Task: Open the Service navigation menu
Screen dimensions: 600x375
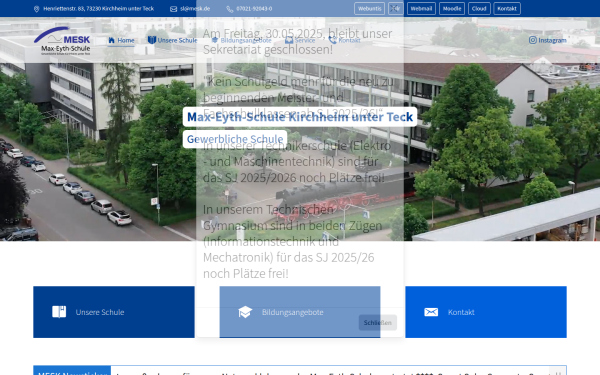Action: [x=300, y=40]
